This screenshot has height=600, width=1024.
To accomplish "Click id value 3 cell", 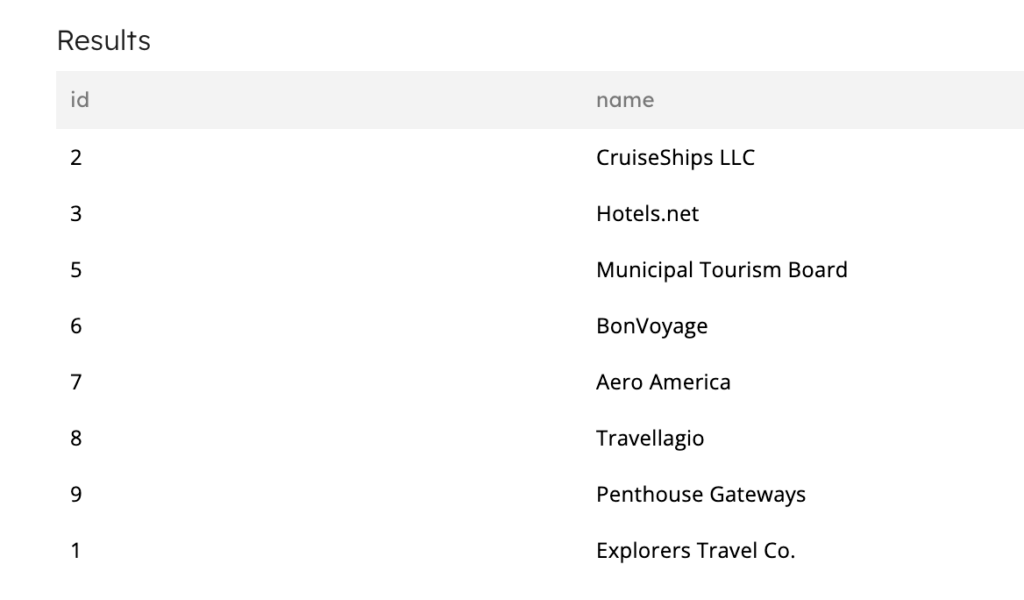I will pyautogui.click(x=76, y=213).
